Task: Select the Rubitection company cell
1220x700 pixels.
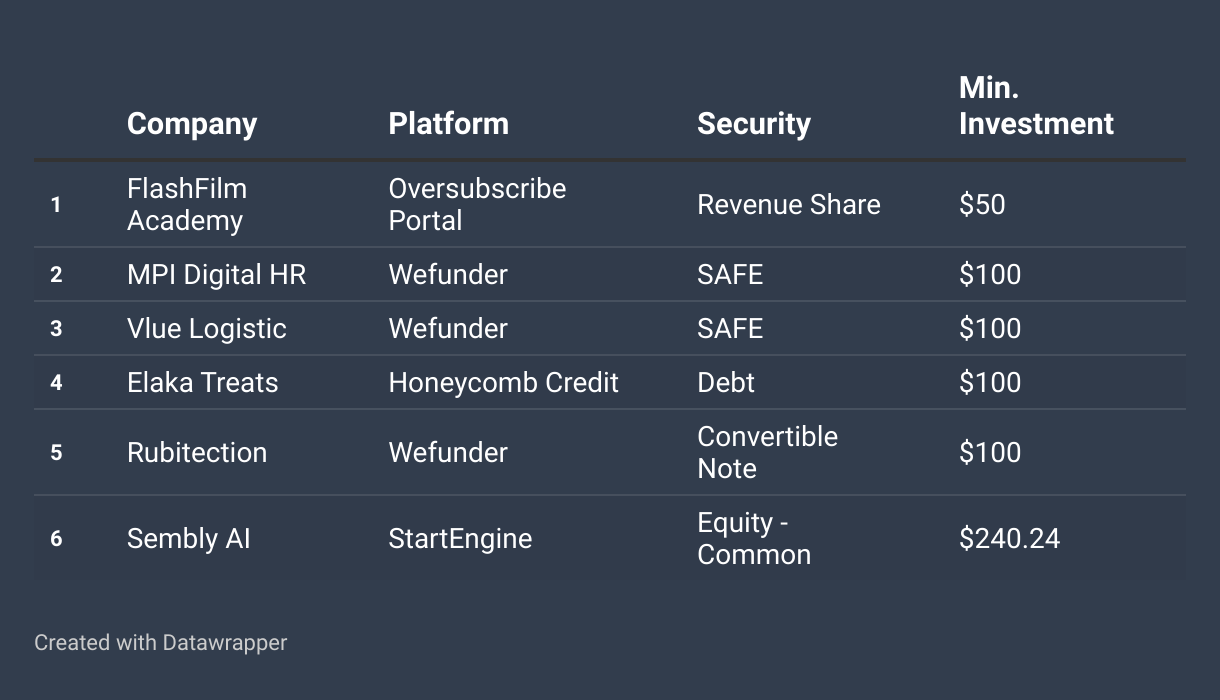Action: (x=197, y=453)
